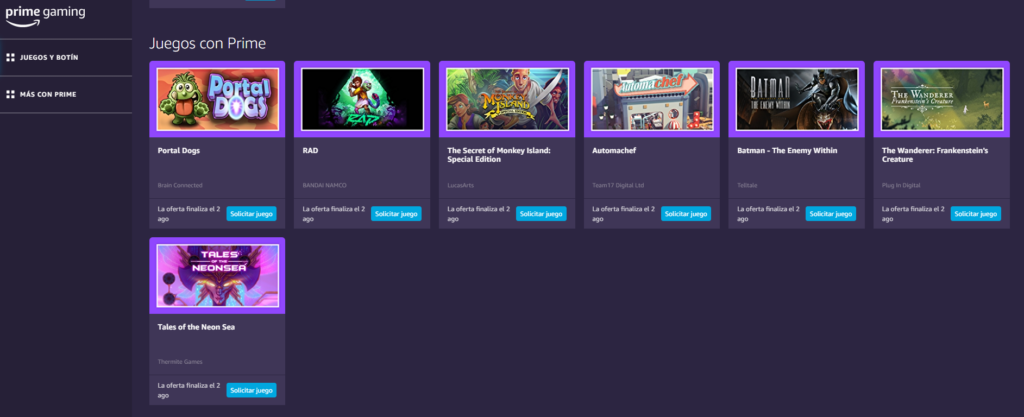Click the Telltale publisher label
Screen dimensions: 1024x417
click(x=747, y=185)
